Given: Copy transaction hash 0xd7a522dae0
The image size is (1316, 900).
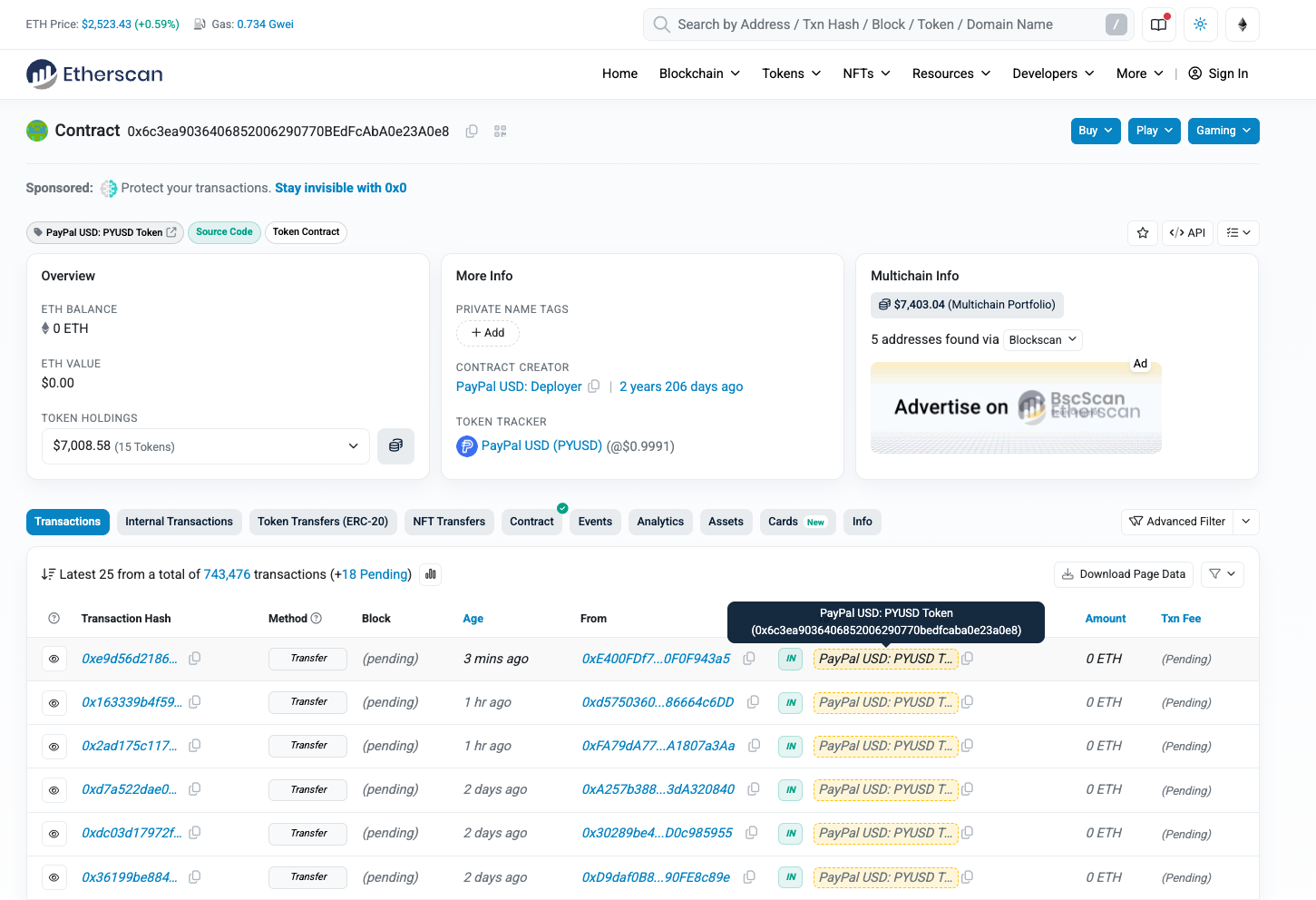Looking at the screenshot, I should pos(194,789).
